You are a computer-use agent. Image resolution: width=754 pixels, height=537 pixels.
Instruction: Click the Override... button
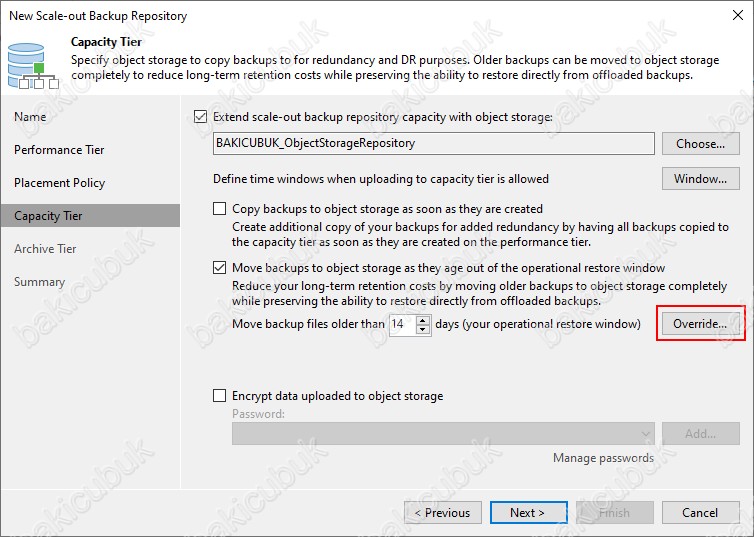pyautogui.click(x=701, y=324)
